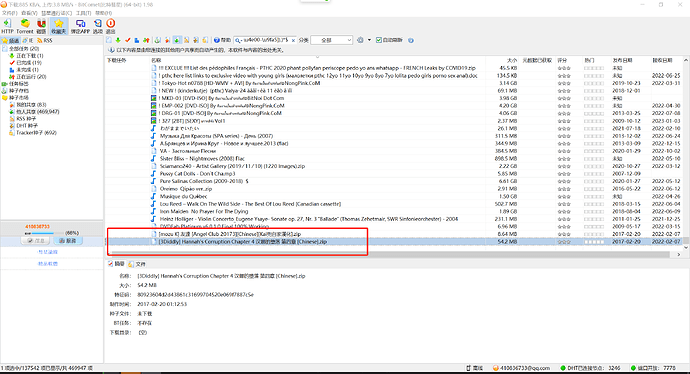
Task: Open the 工具(T) menu
Action: coord(84,13)
